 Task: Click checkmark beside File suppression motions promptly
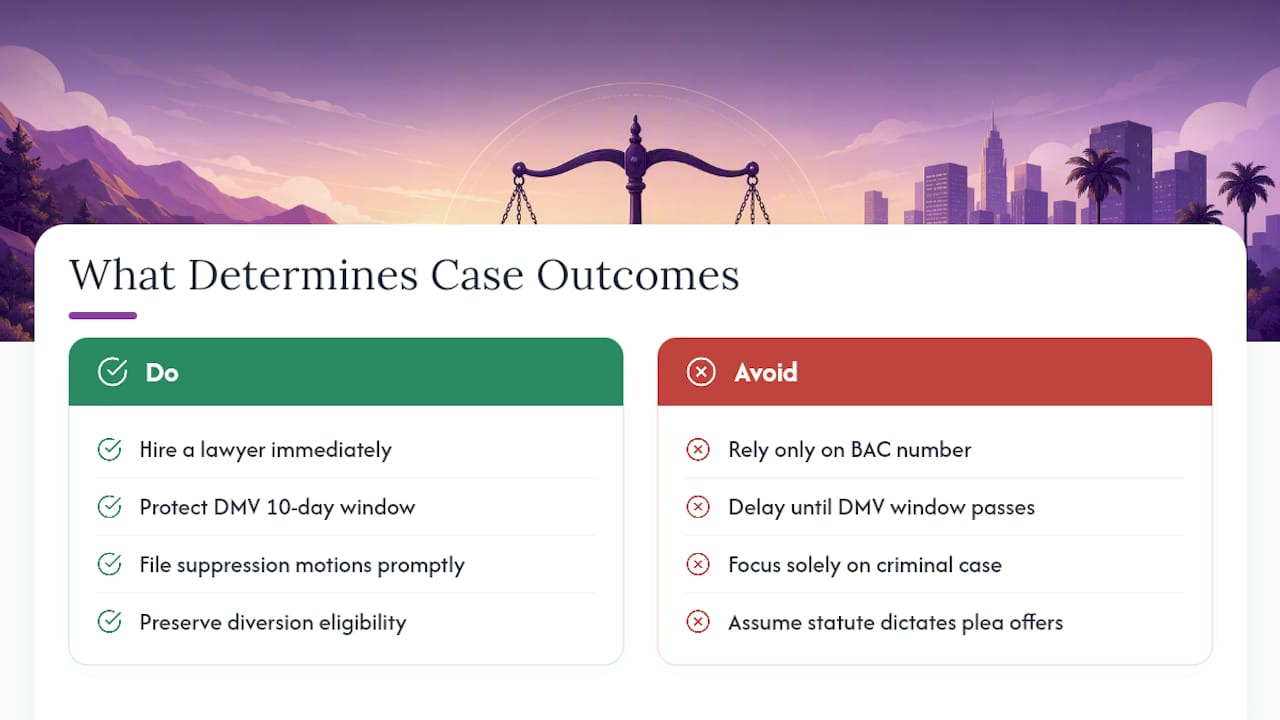[110, 565]
